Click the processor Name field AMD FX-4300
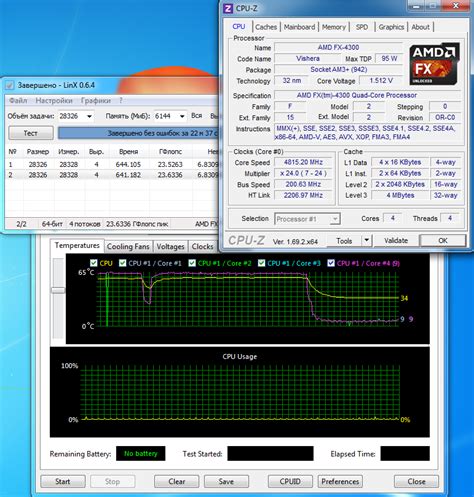Viewport: 474px width, 497px height. 338,47
